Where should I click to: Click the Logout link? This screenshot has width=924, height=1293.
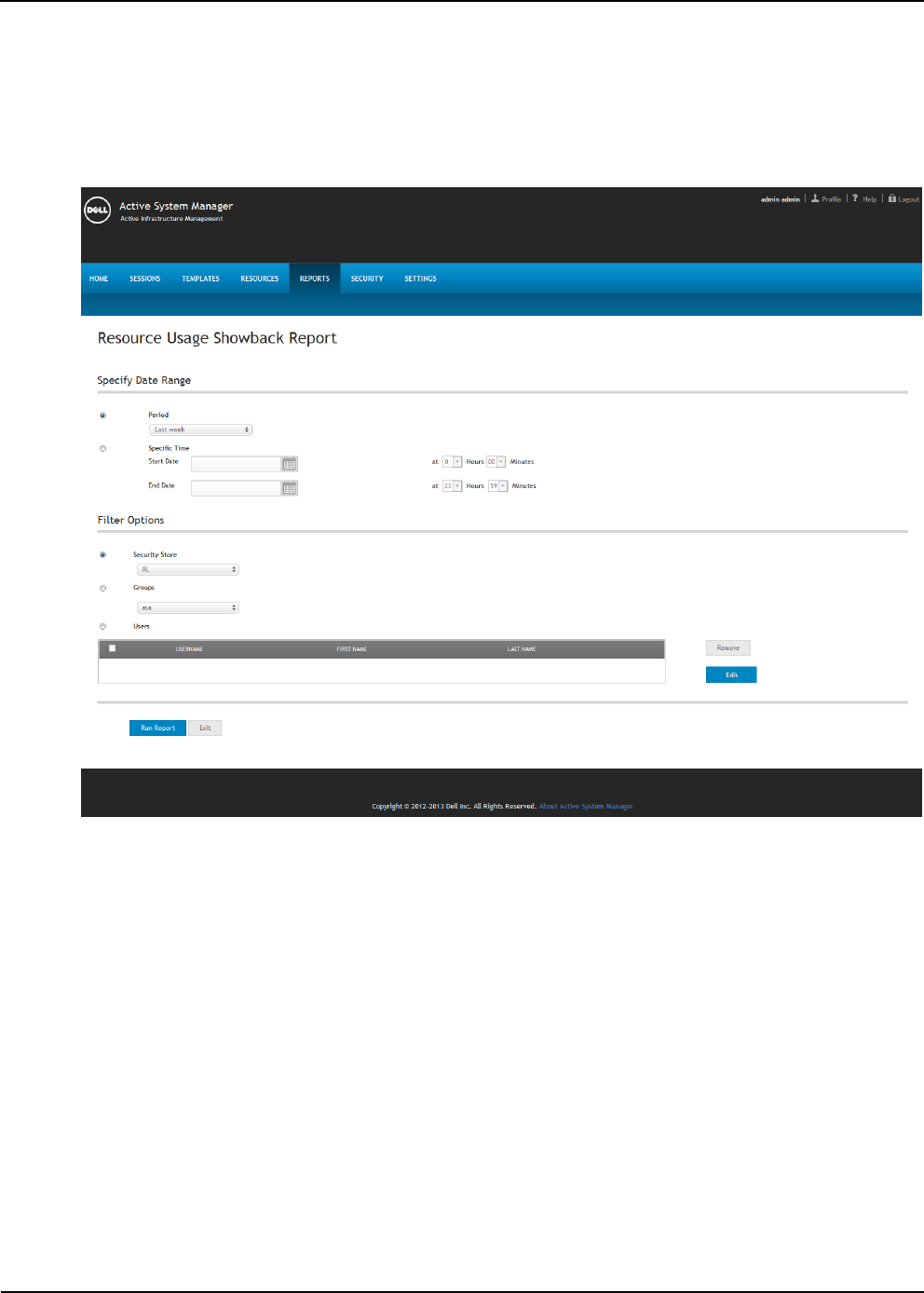pyautogui.click(x=908, y=199)
